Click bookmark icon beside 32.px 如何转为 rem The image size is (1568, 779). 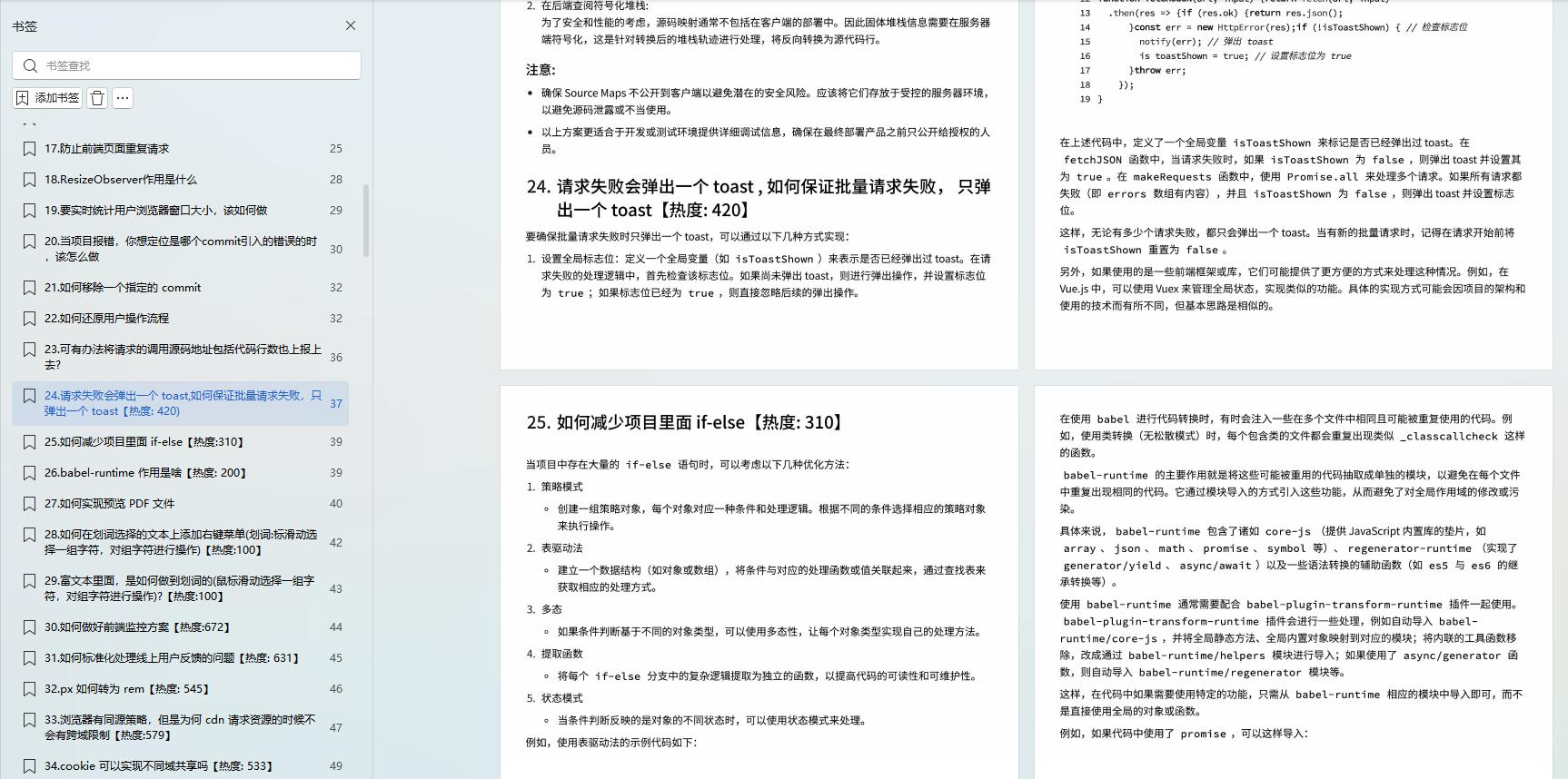tap(29, 688)
